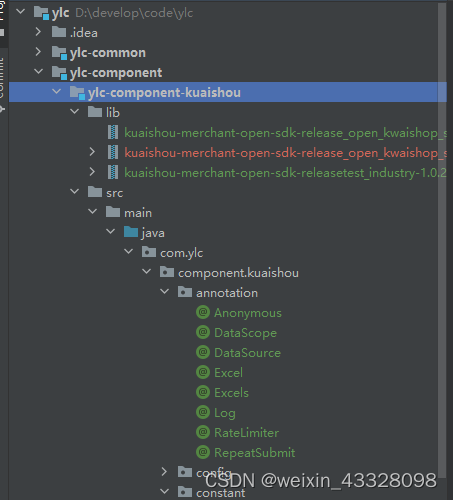Collapse the java source folder
Screen dimensions: 453x500
pos(111,232)
